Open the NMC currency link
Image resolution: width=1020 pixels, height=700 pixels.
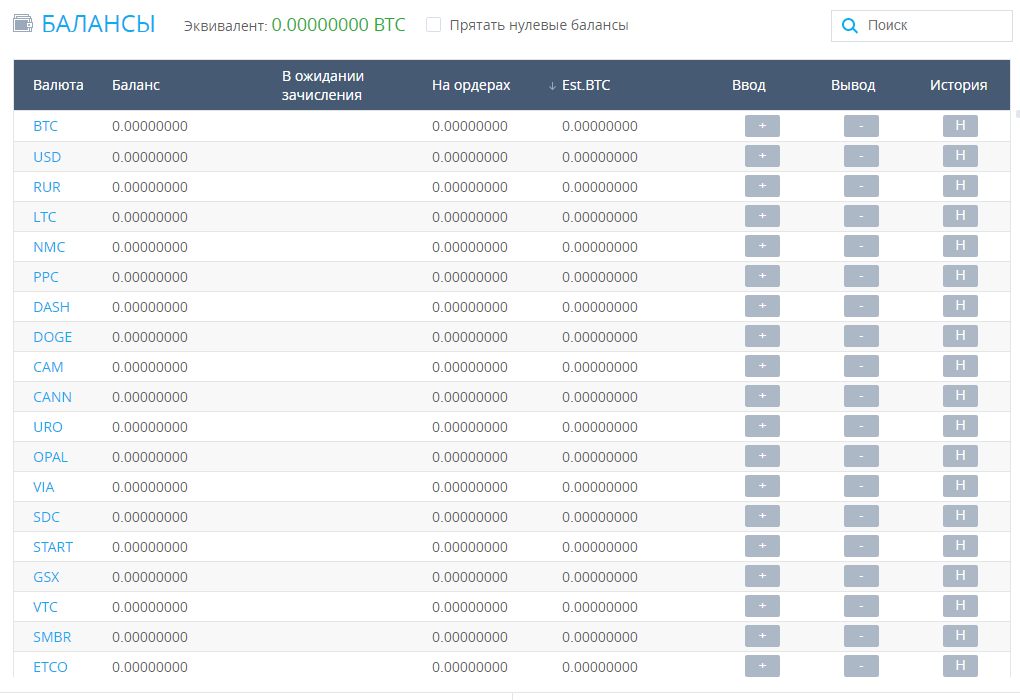[x=49, y=247]
